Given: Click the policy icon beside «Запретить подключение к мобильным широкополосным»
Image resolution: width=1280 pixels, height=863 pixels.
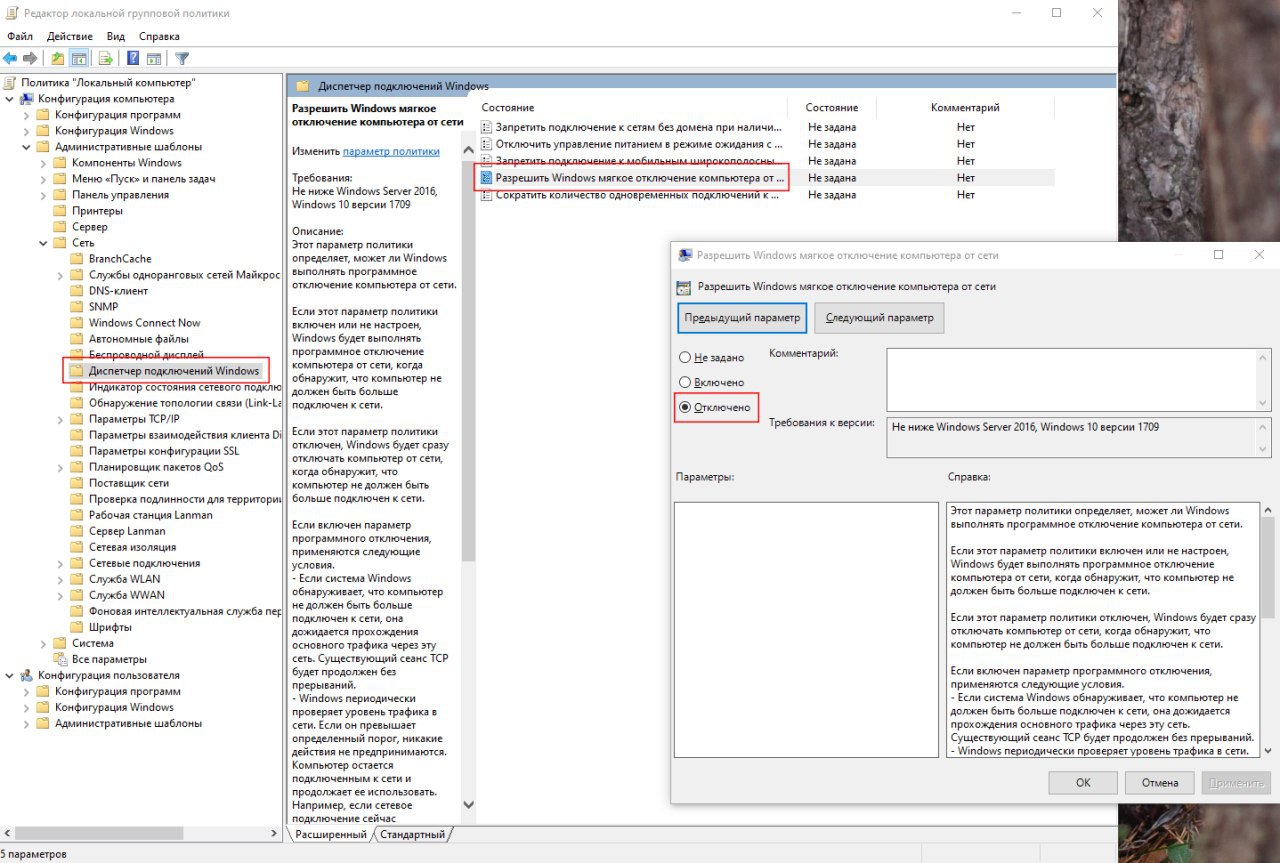Looking at the screenshot, I should (487, 160).
